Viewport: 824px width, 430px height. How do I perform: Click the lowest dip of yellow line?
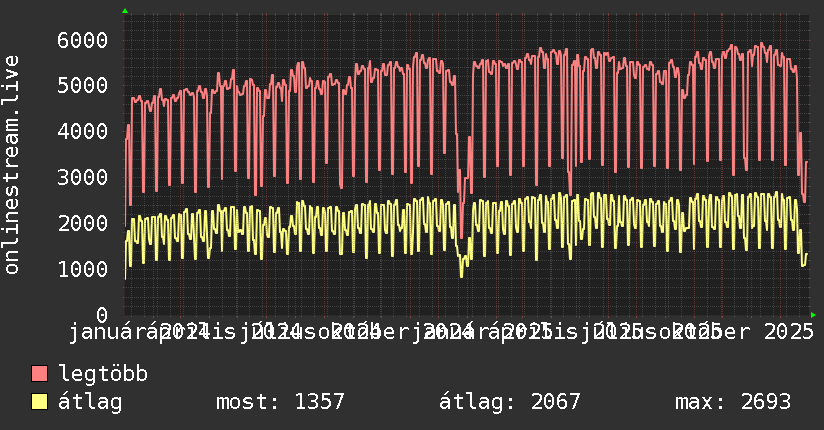(x=462, y=275)
